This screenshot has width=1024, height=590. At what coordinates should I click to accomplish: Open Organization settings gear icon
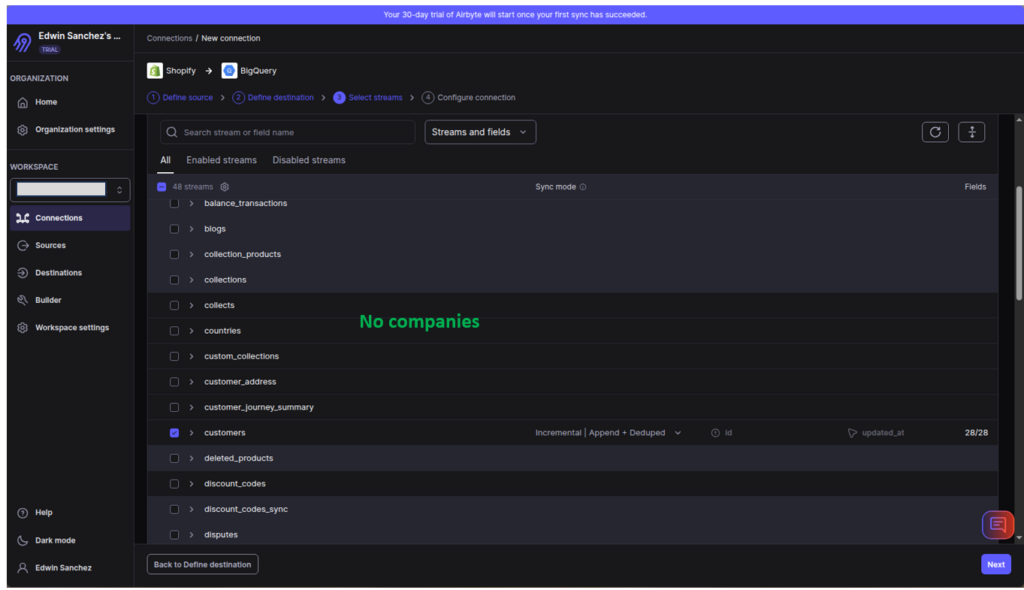tap(23, 129)
